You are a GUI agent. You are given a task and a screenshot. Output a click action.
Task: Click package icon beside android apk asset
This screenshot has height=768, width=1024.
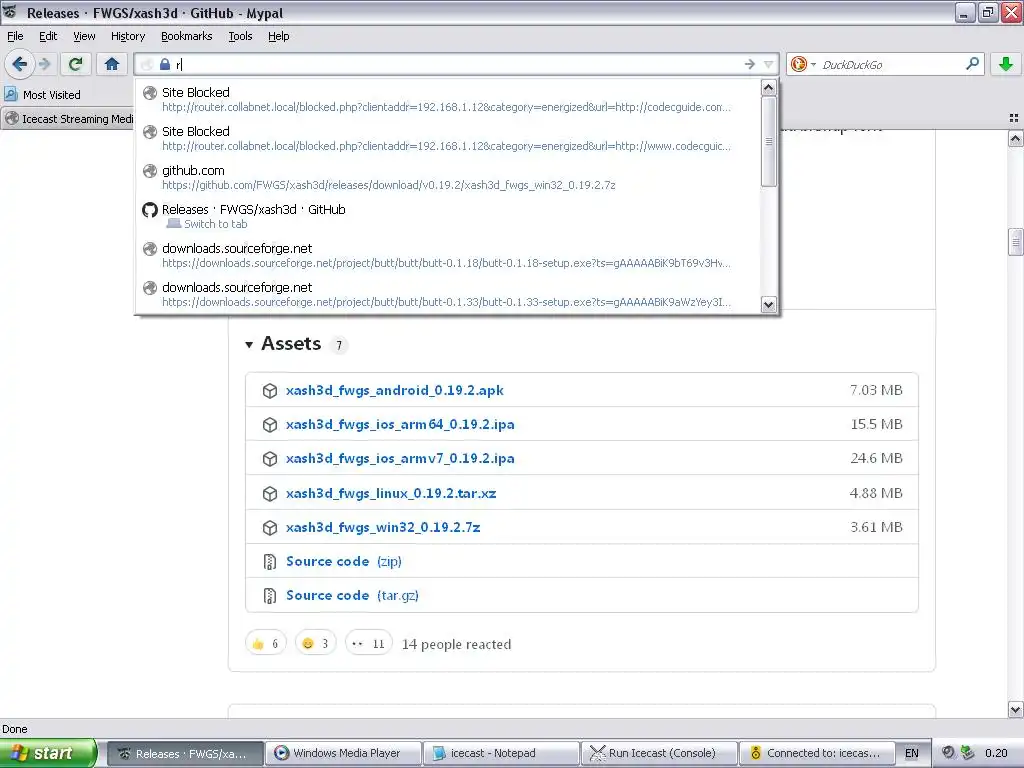coord(270,391)
